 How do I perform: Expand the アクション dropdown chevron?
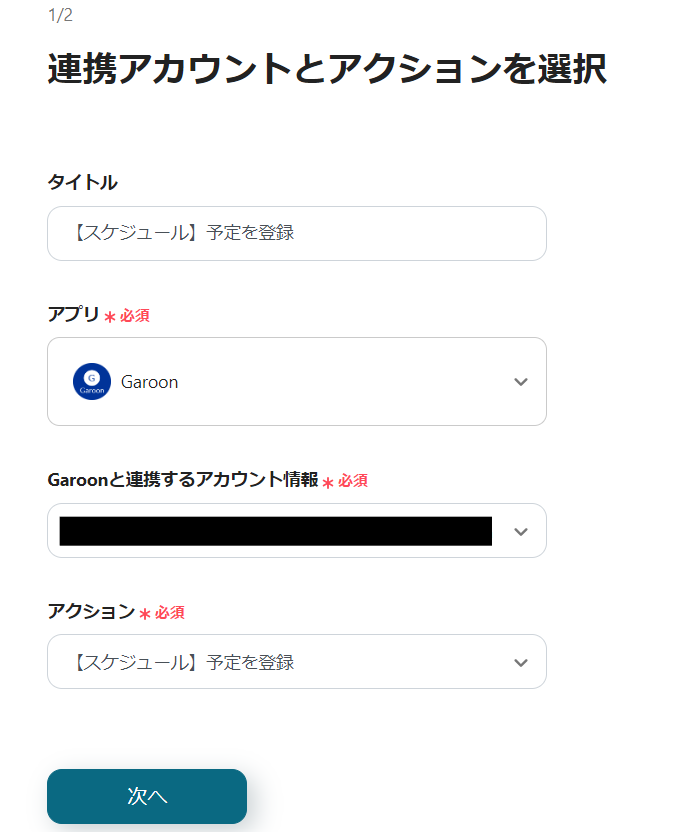tap(520, 661)
